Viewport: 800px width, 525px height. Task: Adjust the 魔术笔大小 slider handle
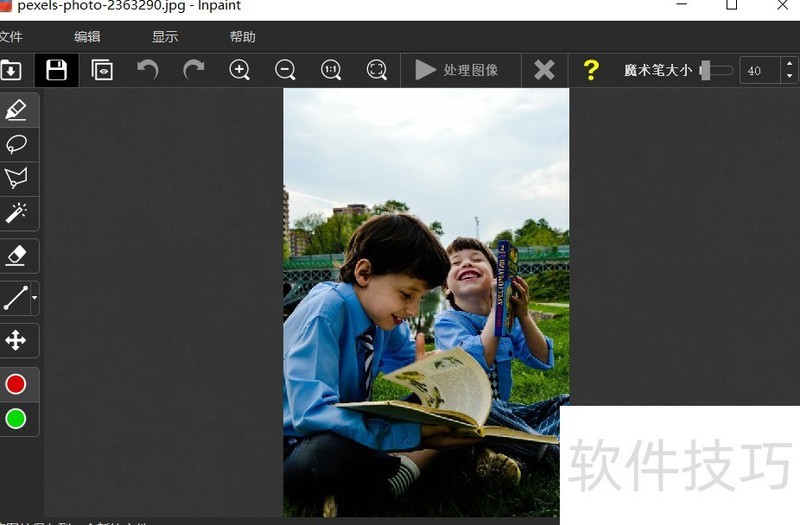[x=706, y=70]
